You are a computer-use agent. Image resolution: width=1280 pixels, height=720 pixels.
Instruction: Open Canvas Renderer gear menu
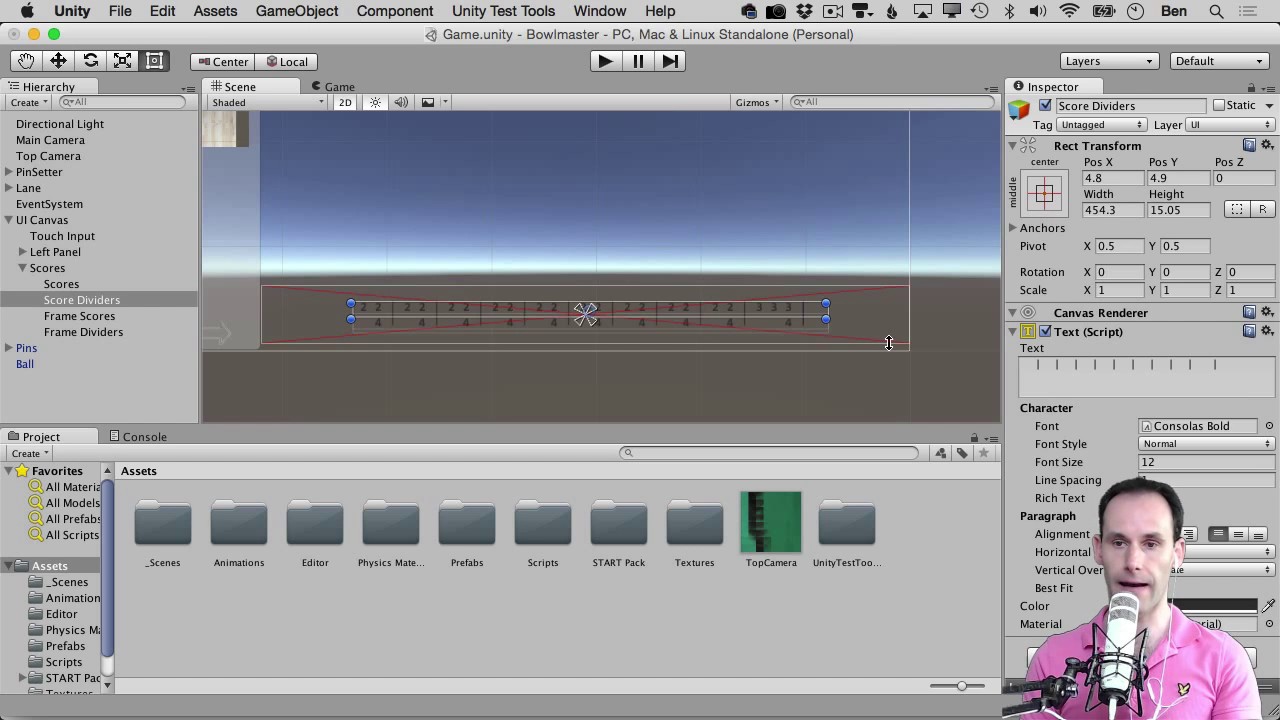(x=1267, y=312)
